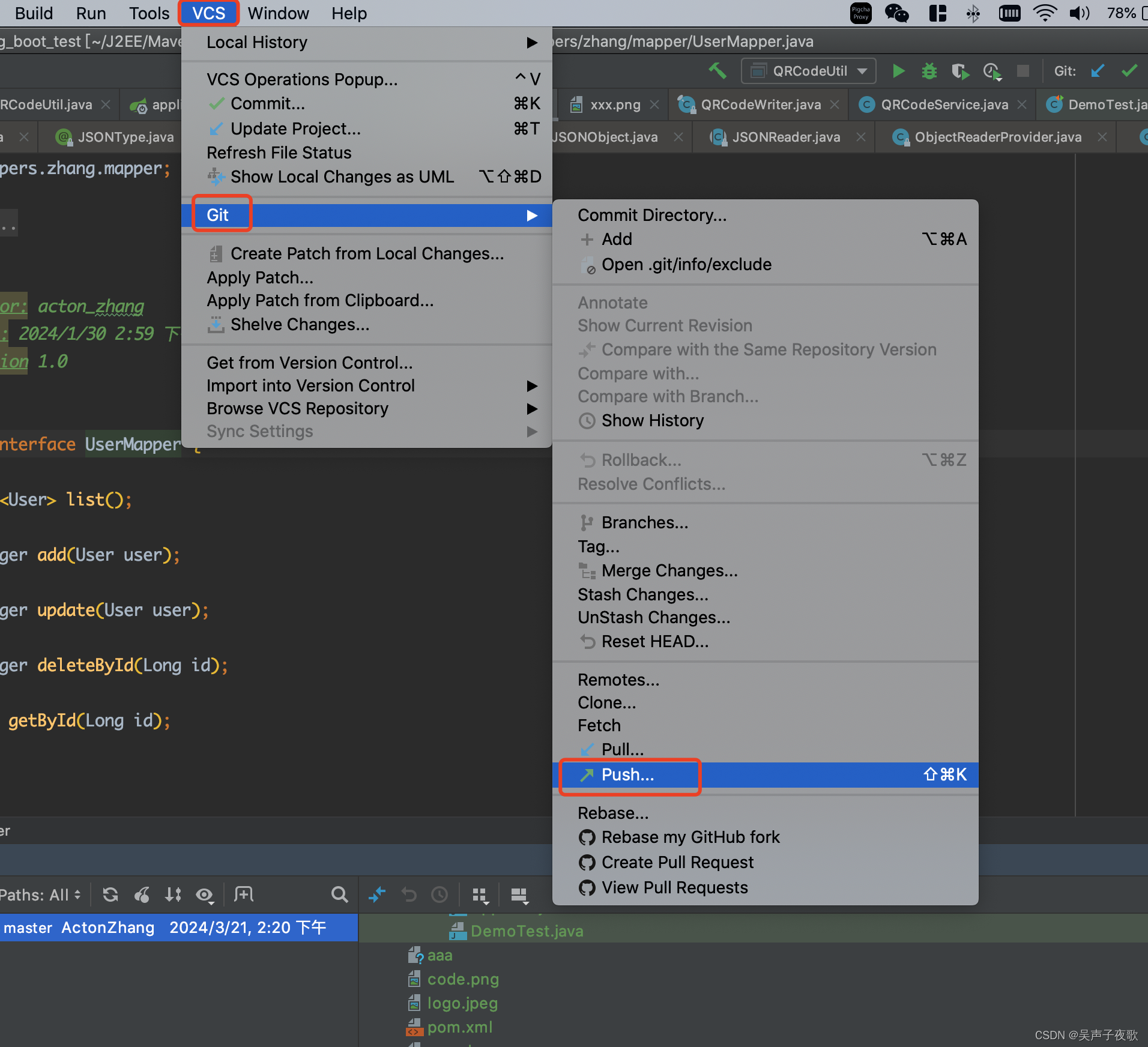1148x1047 pixels.
Task: Expand the Git submenu entry
Action: pyautogui.click(x=366, y=215)
